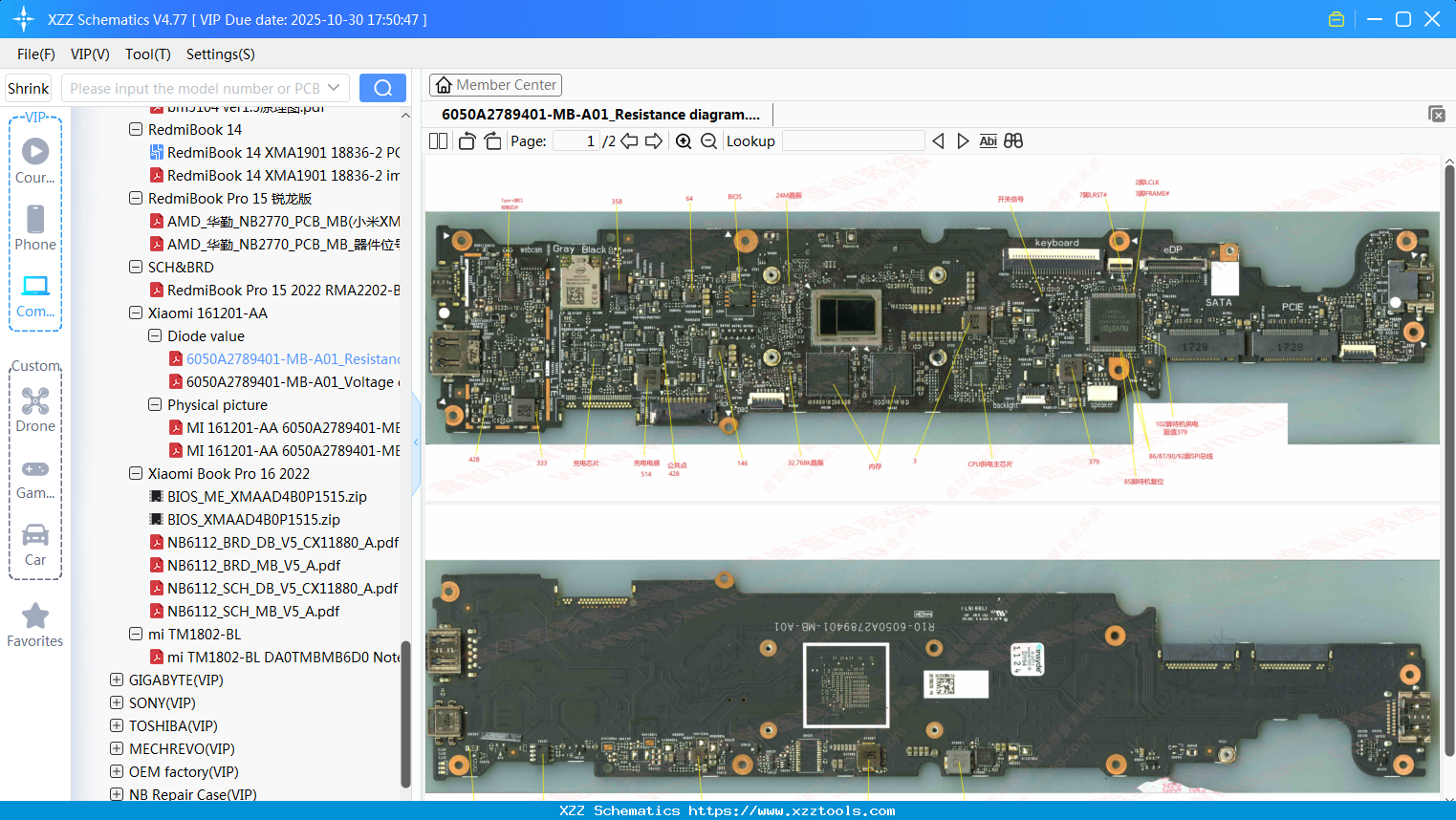Open the 6050A2789401-MB-A01_Voltage PDF
Screen dimensions: 1456x820
[285, 381]
